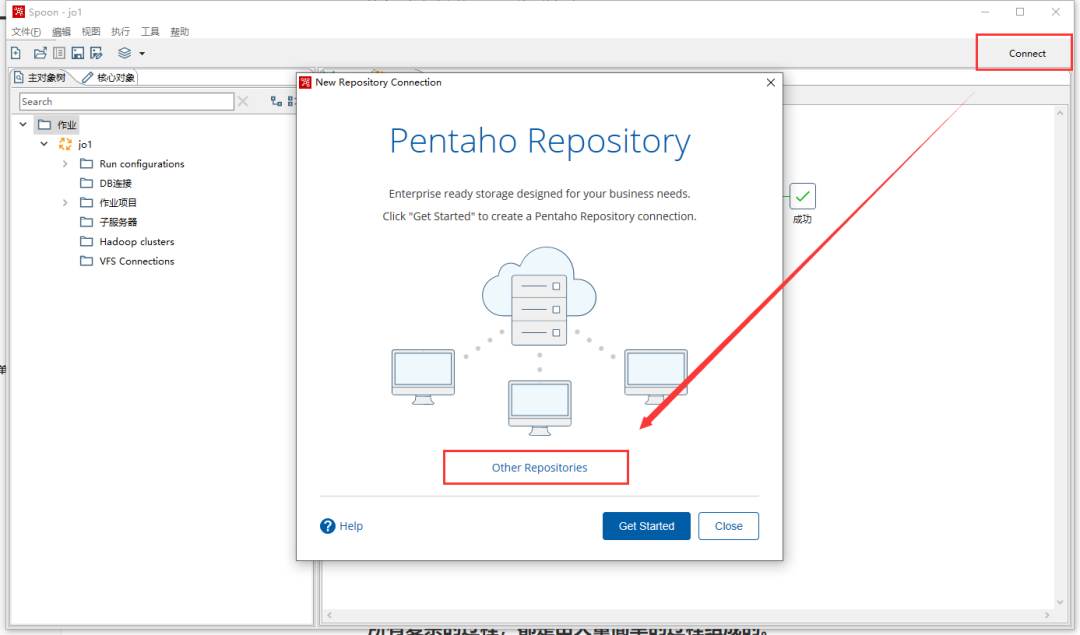Click the Perspectives layers icon

pyautogui.click(x=125, y=53)
